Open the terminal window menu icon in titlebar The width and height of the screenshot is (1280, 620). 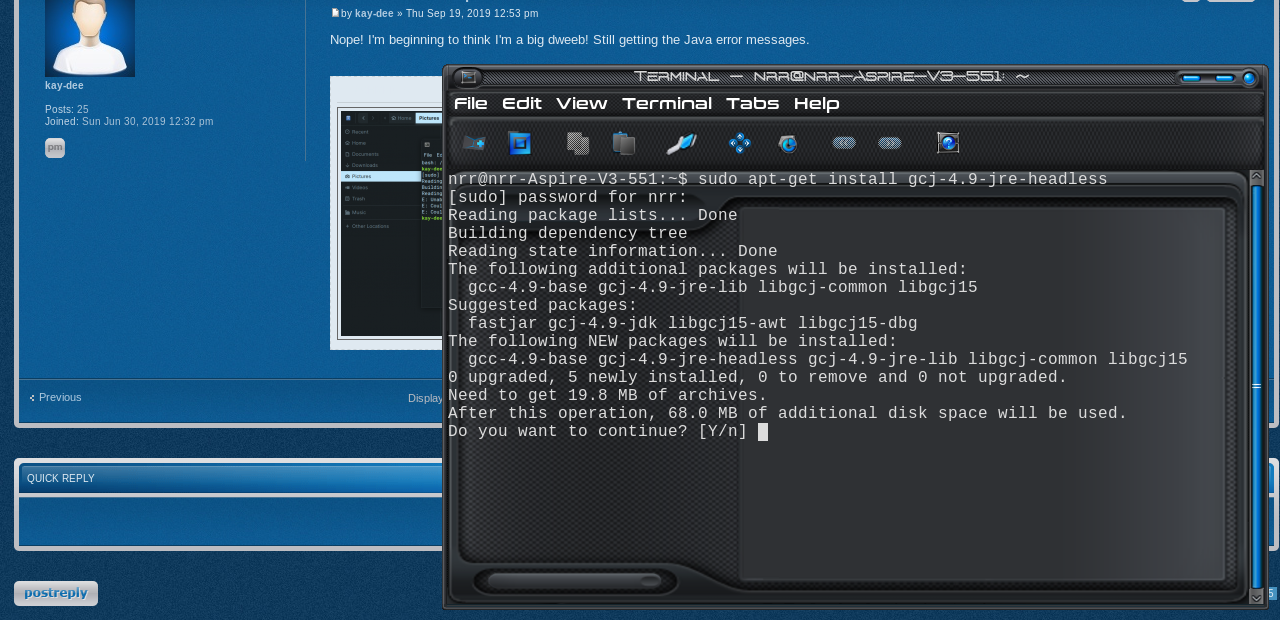pyautogui.click(x=468, y=77)
